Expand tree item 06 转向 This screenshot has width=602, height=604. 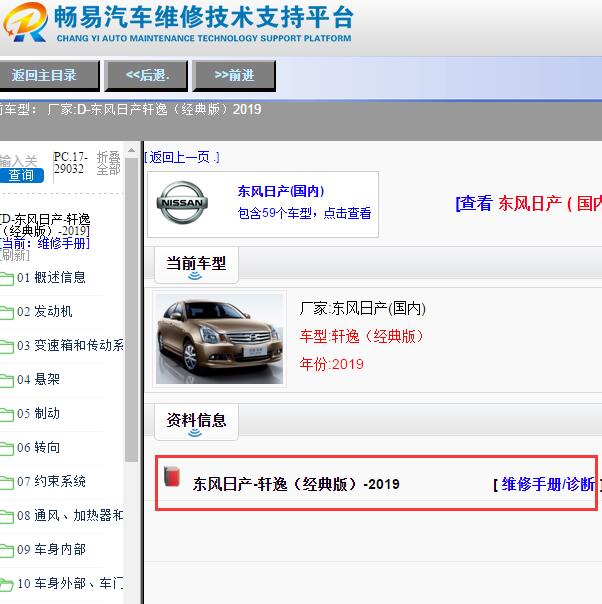tap(38, 448)
